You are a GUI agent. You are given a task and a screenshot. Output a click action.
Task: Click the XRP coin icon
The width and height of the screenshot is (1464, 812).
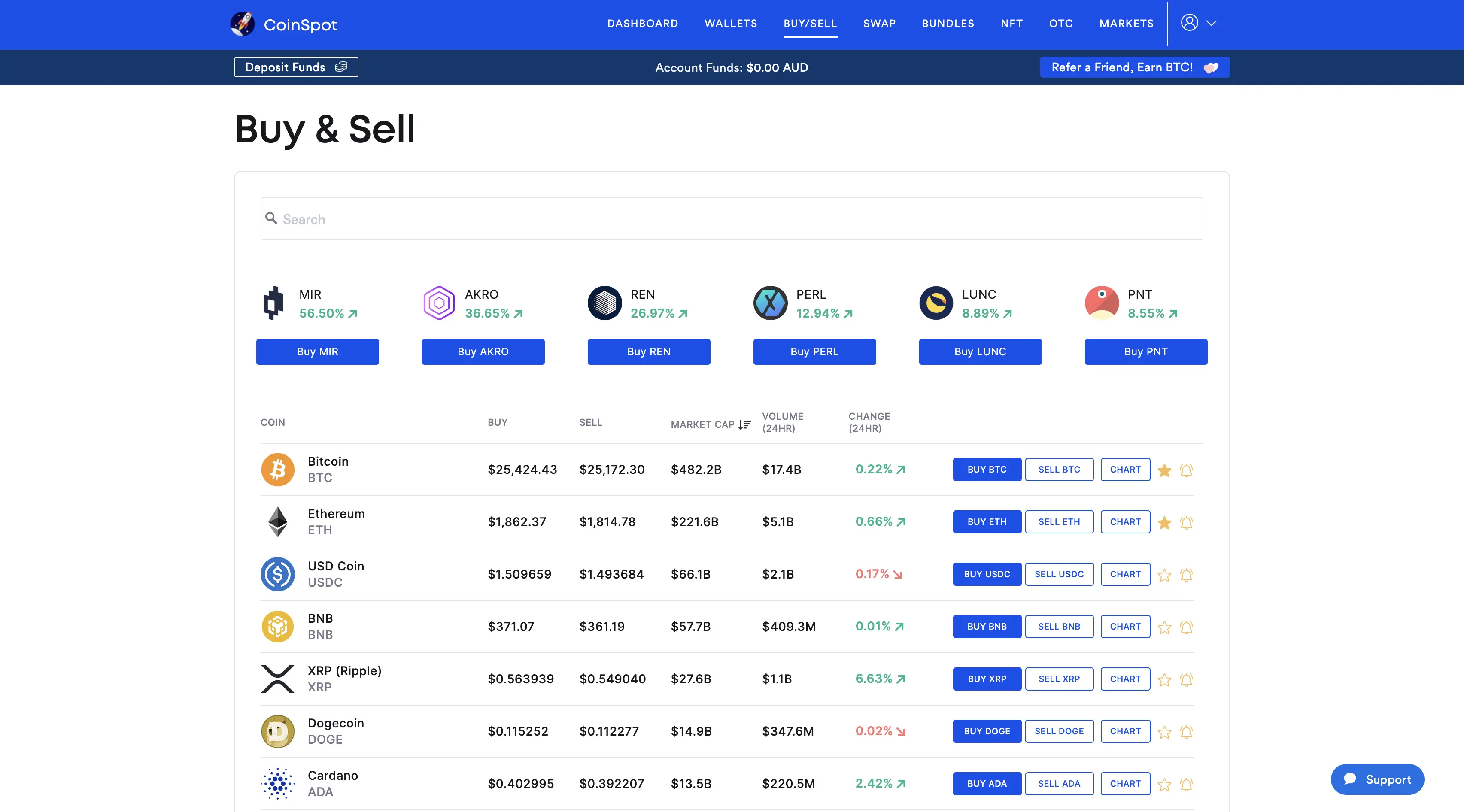(x=277, y=679)
